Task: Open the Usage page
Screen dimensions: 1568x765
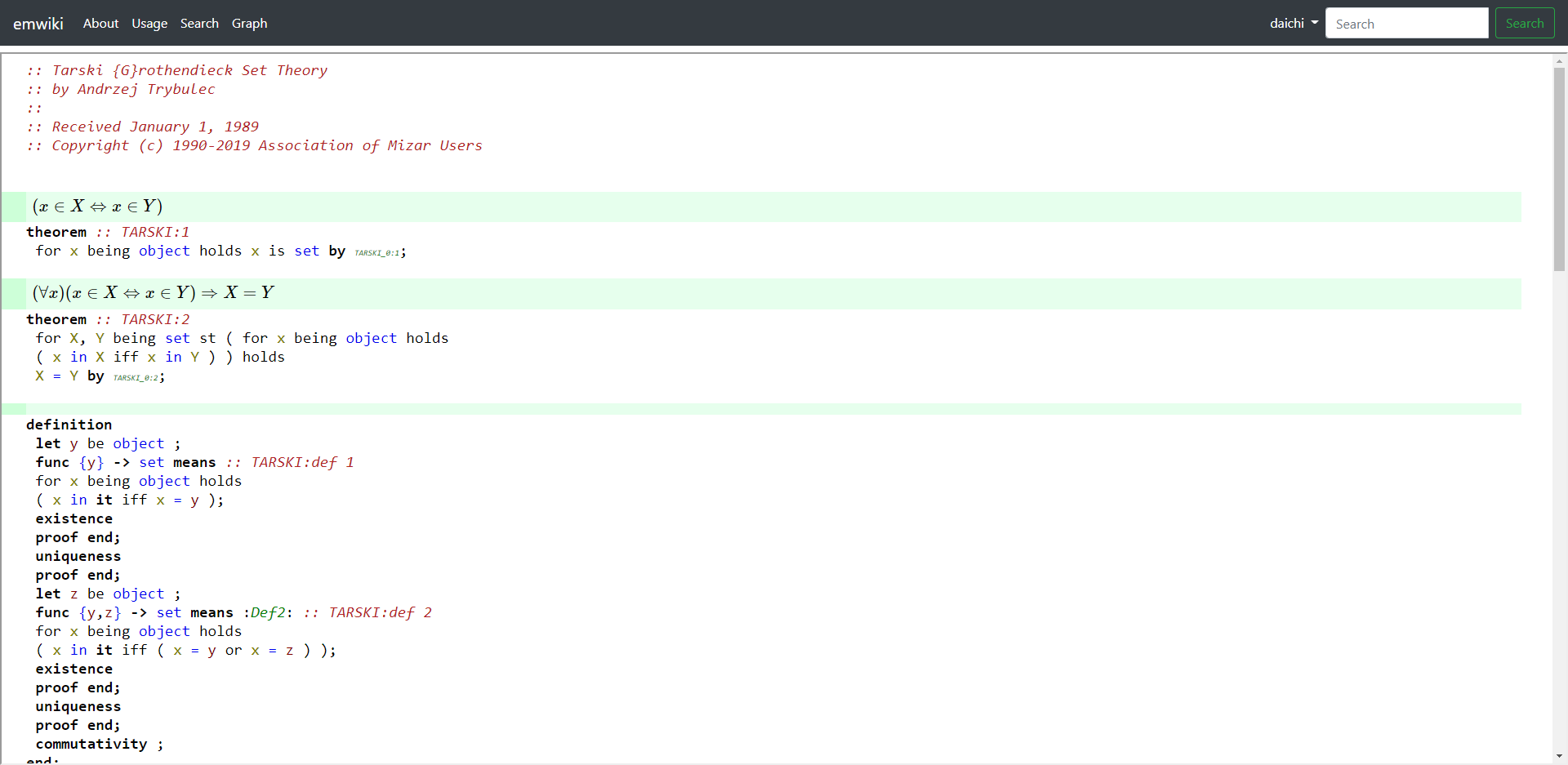Action: 149,23
